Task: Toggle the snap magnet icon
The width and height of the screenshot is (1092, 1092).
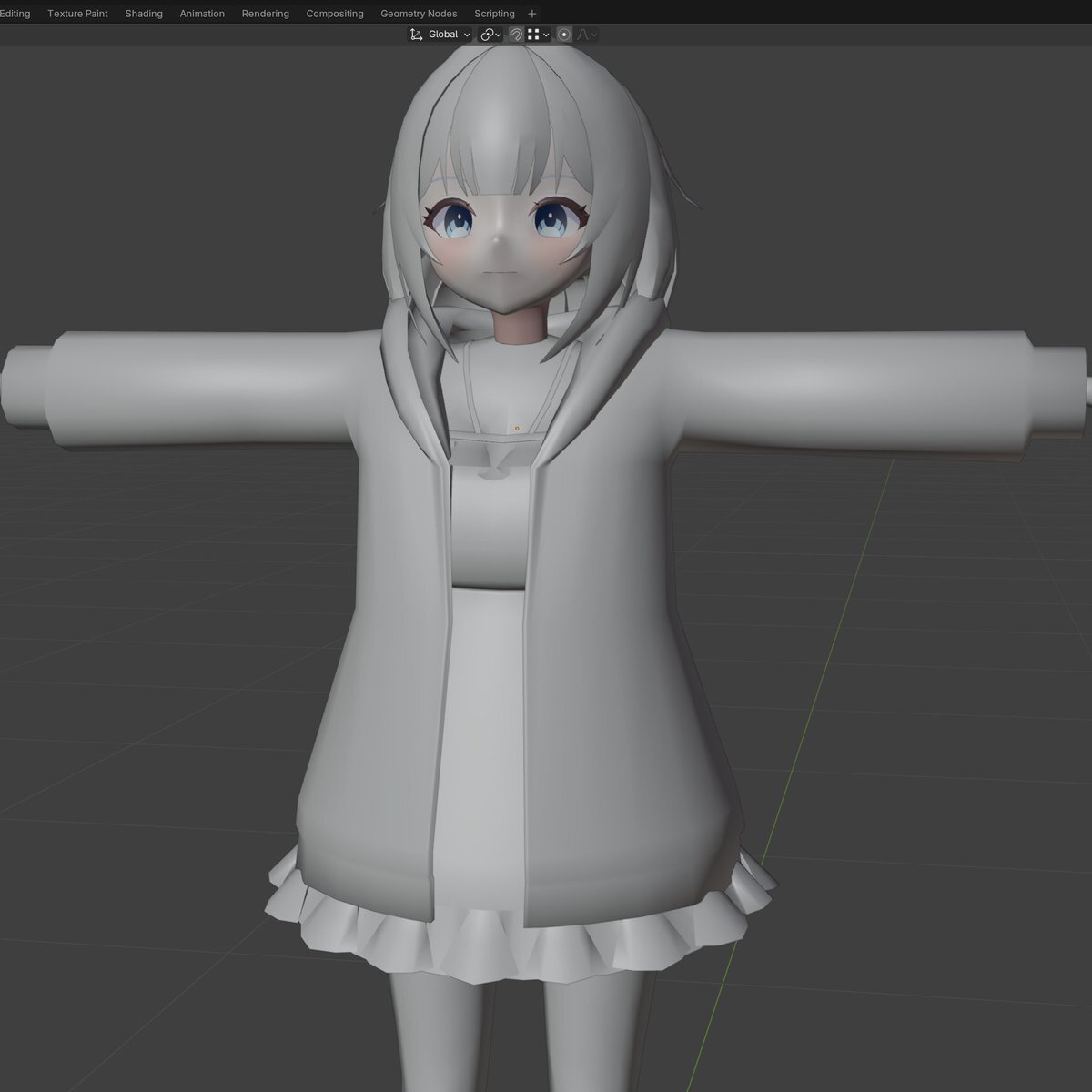Action: pos(516,35)
